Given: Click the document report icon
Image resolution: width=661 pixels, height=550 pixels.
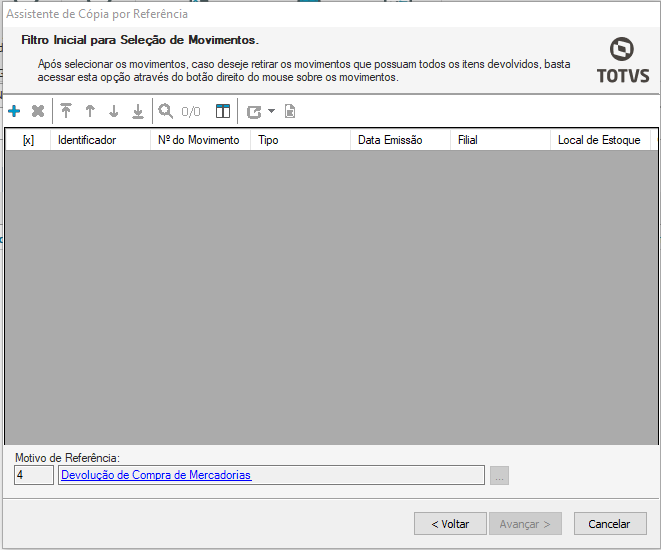Looking at the screenshot, I should [290, 111].
